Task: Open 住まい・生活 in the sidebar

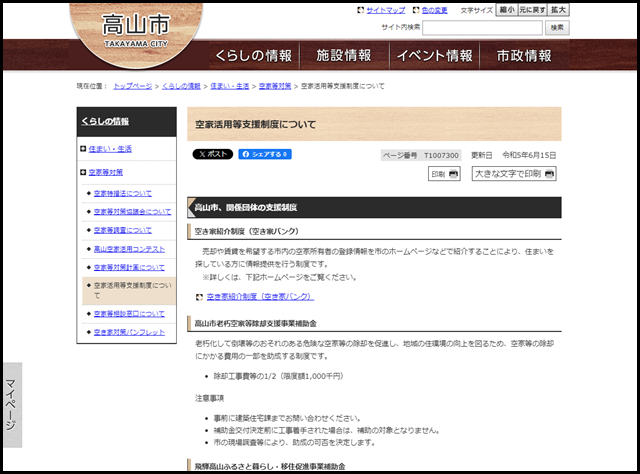Action: [110, 149]
